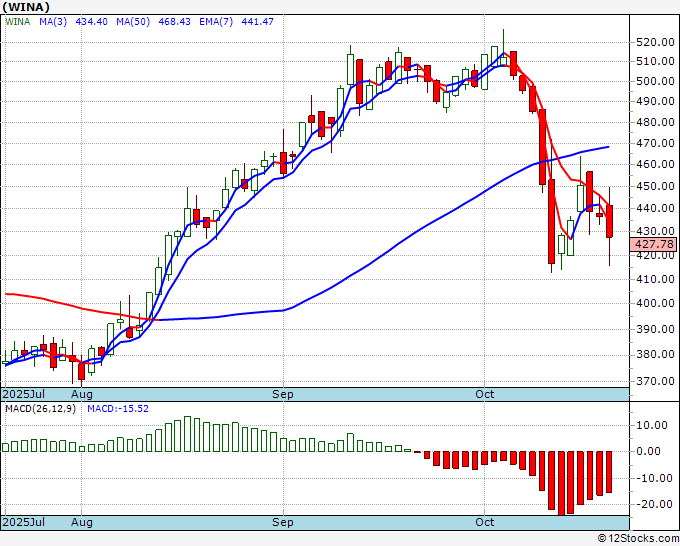Click the 500.00 price axis label
The image size is (680, 546).
click(x=655, y=81)
